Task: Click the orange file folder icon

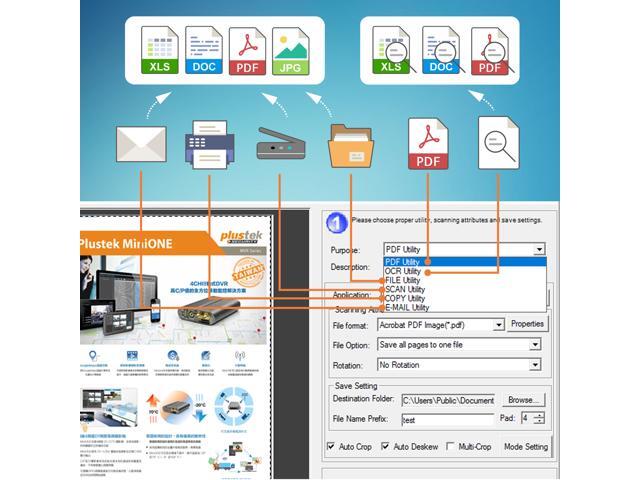Action: pyautogui.click(x=352, y=146)
